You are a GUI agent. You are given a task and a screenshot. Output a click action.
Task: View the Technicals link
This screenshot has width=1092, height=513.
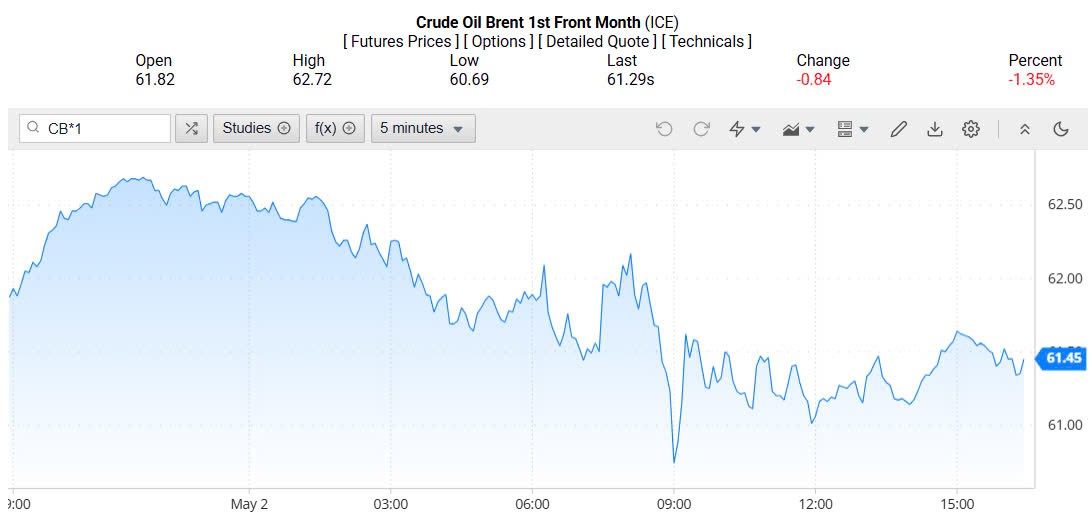[x=708, y=41]
